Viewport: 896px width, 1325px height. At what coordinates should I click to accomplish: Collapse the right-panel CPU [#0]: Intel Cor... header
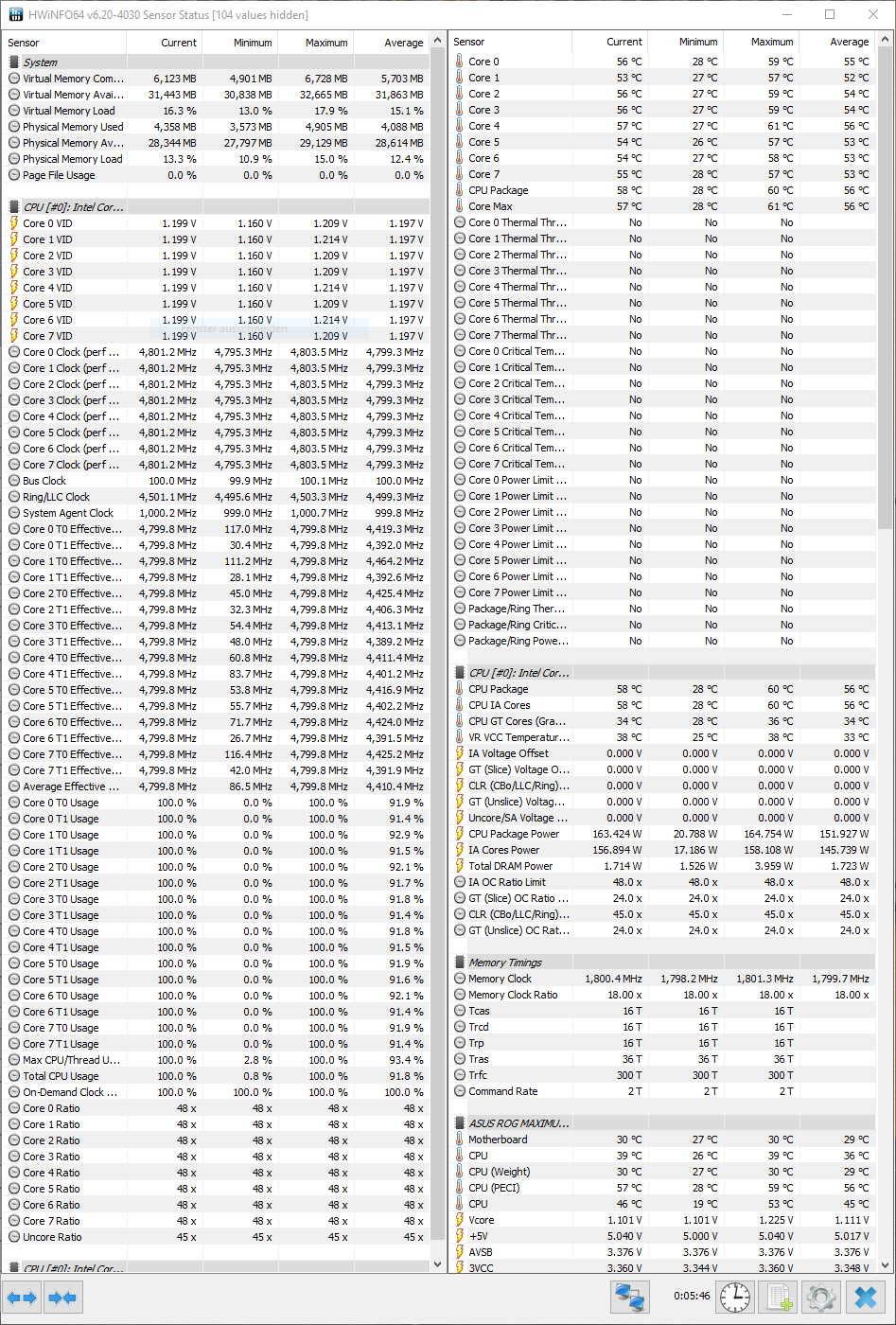(663, 673)
